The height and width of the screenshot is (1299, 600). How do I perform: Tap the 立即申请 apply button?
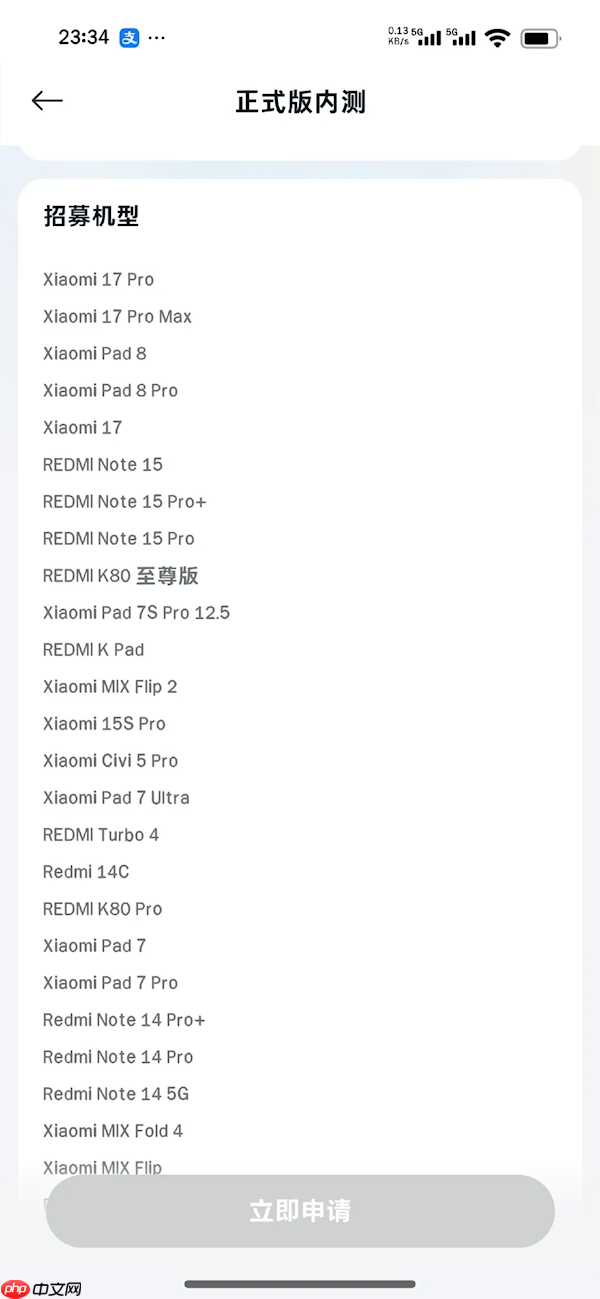299,1210
